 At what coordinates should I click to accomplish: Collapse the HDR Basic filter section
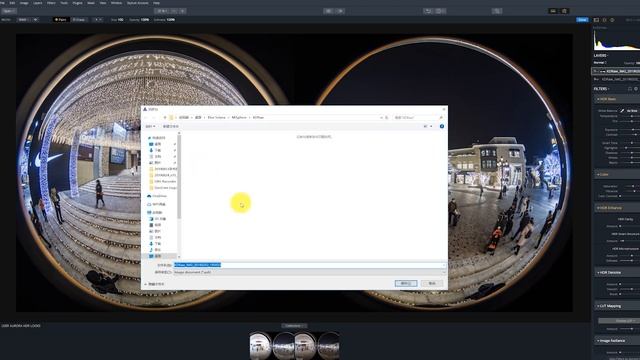pos(598,99)
